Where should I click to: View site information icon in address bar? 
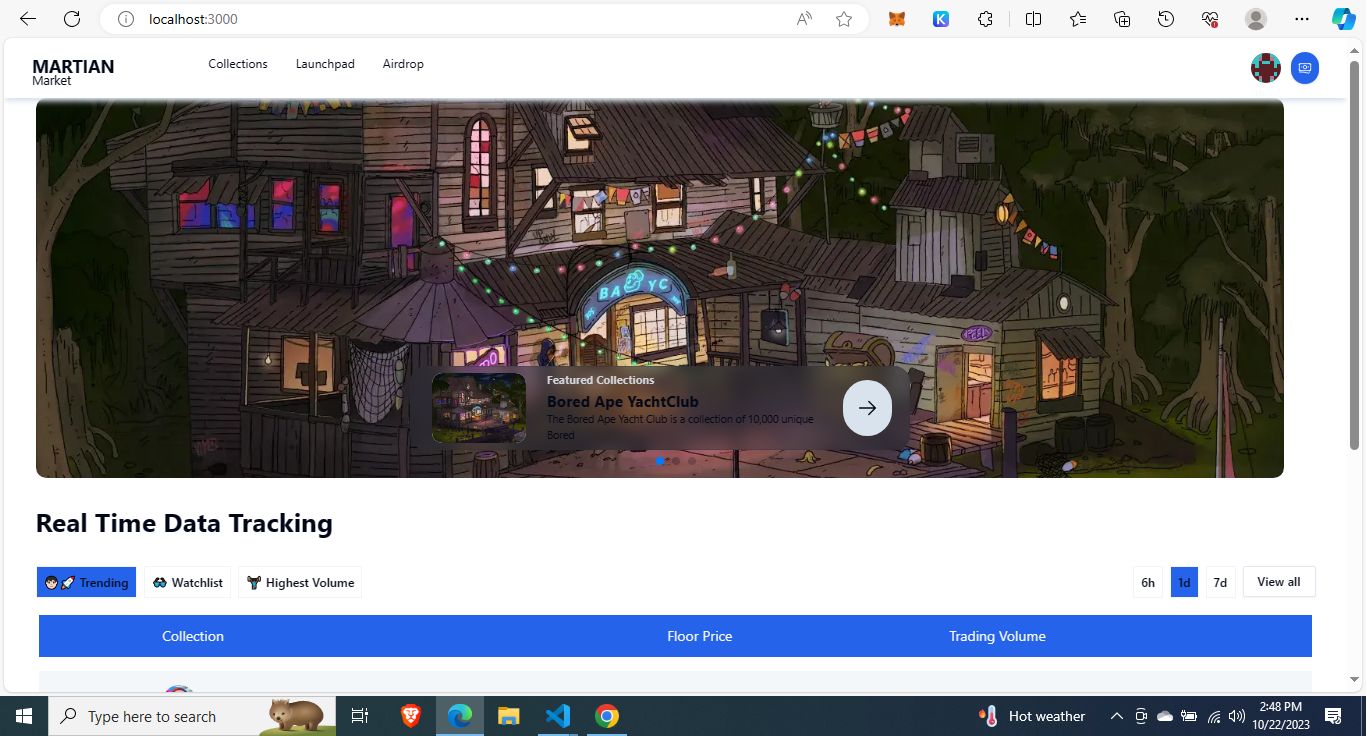click(125, 19)
